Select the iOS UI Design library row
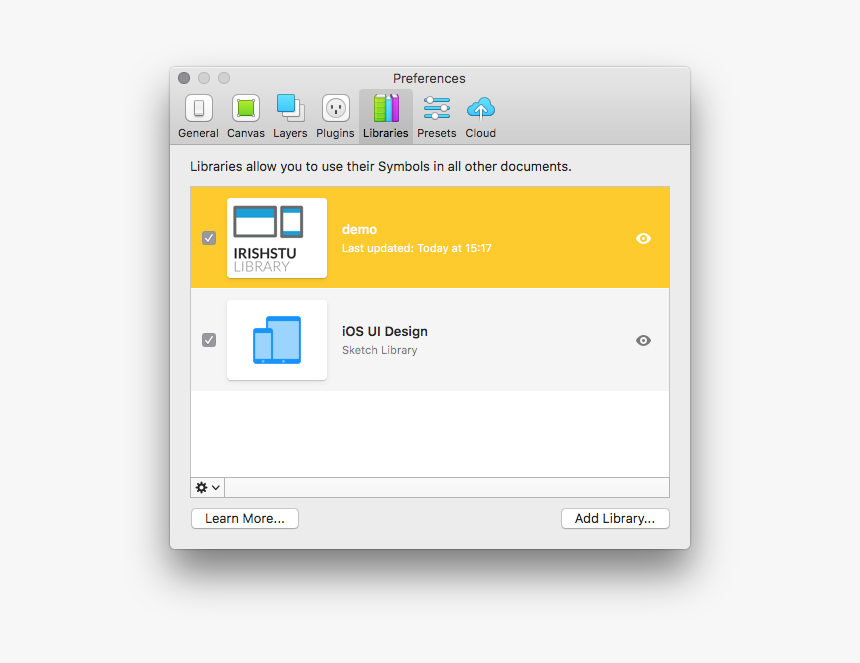Screen dimensions: 860x663 [x=480, y=340]
